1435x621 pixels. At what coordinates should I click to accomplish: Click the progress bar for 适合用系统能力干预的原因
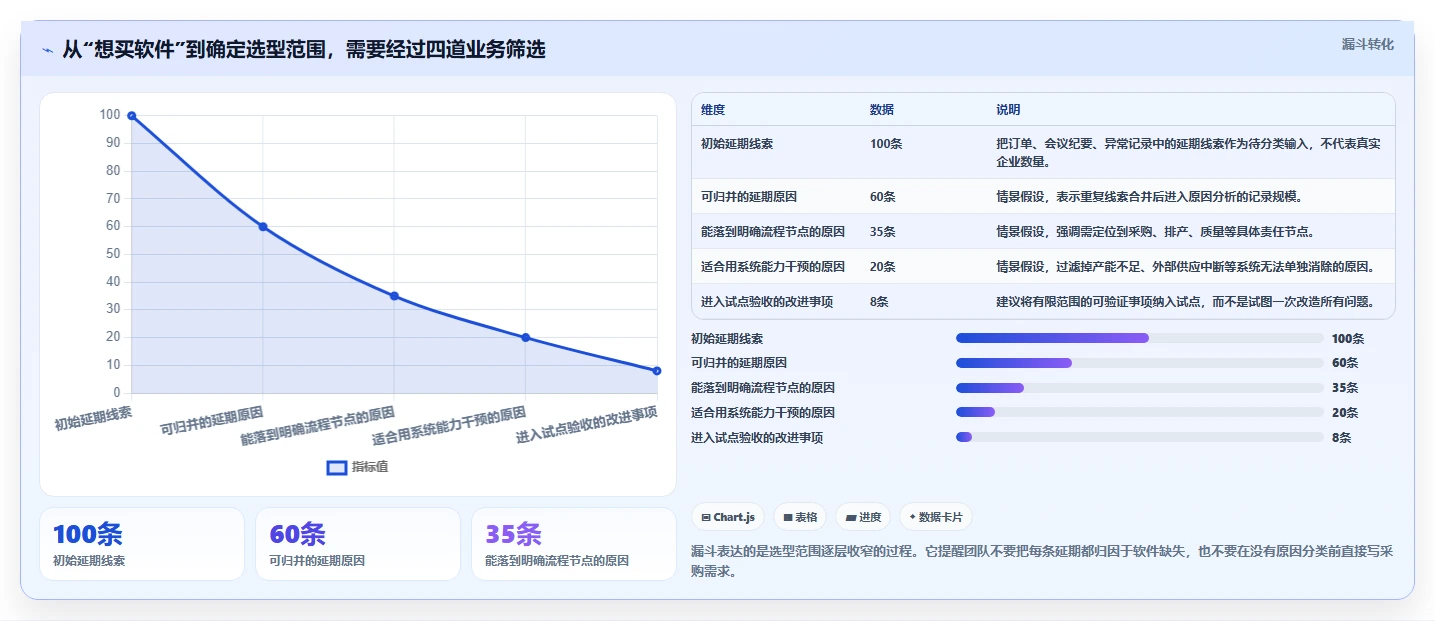click(1140, 412)
